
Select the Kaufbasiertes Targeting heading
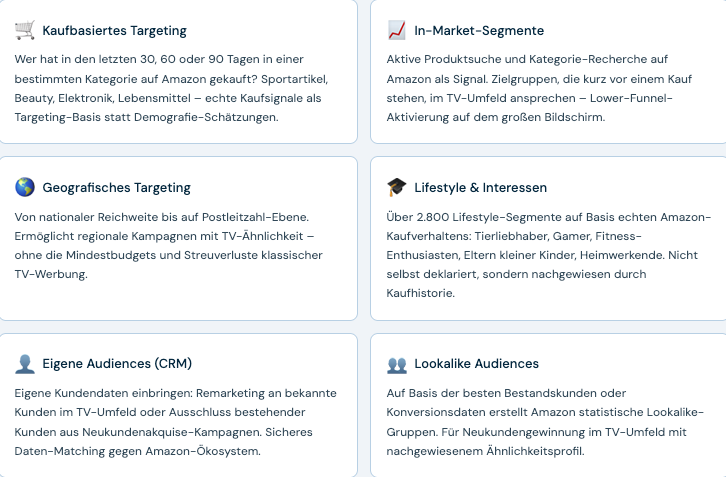tap(114, 31)
